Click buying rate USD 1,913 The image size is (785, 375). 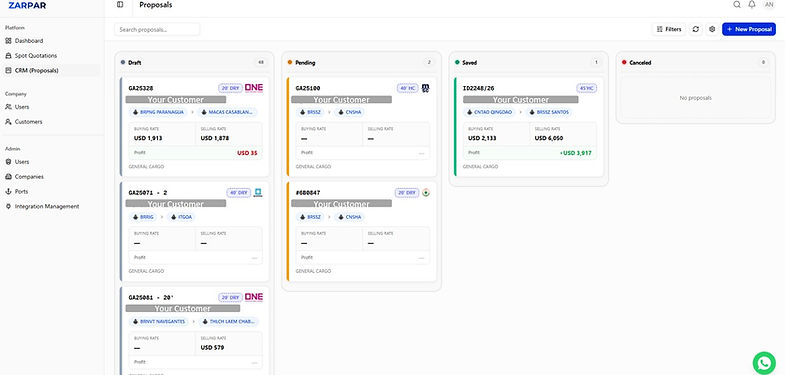click(x=148, y=138)
